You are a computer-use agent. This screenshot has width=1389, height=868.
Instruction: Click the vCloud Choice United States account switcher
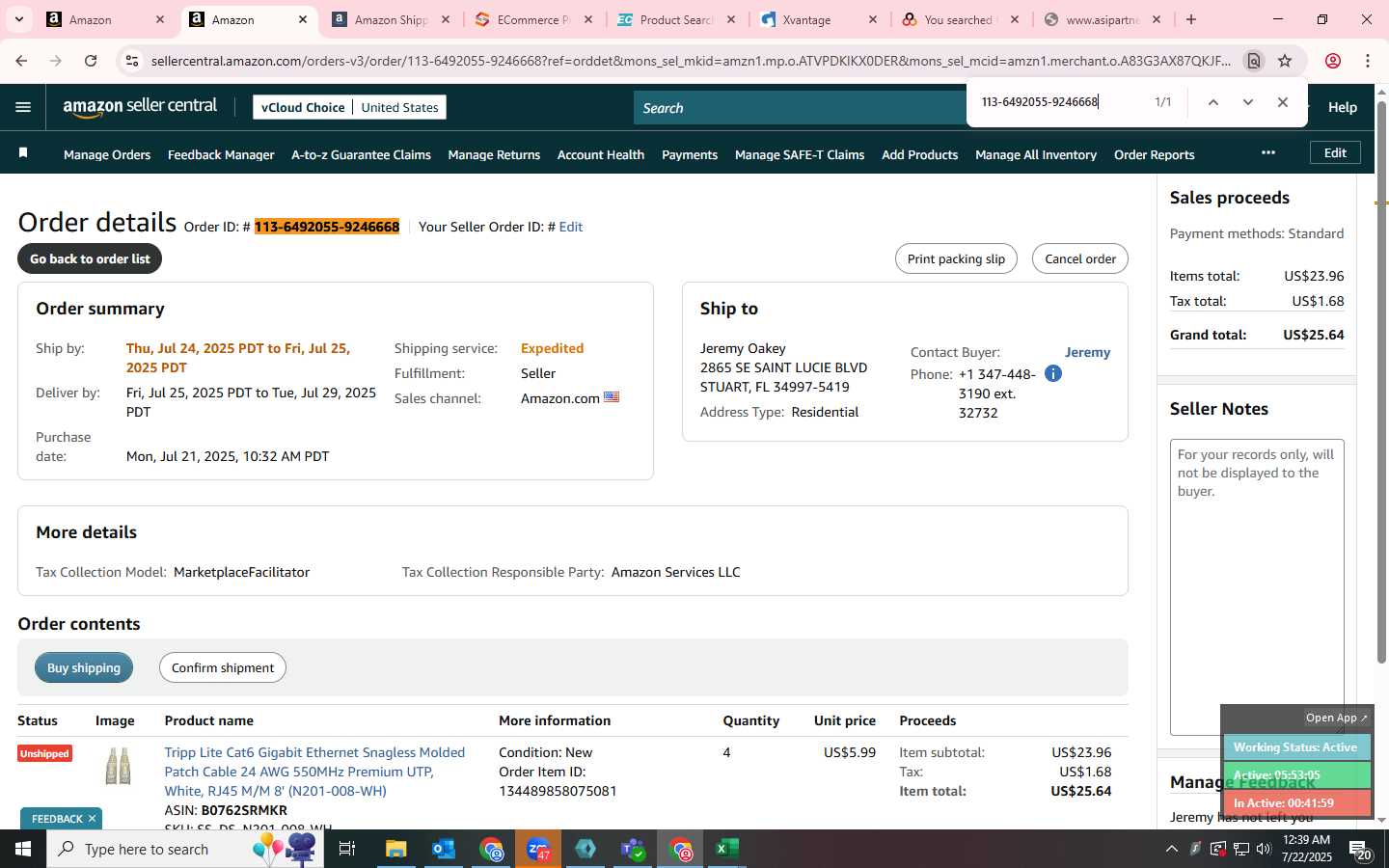pyautogui.click(x=350, y=107)
